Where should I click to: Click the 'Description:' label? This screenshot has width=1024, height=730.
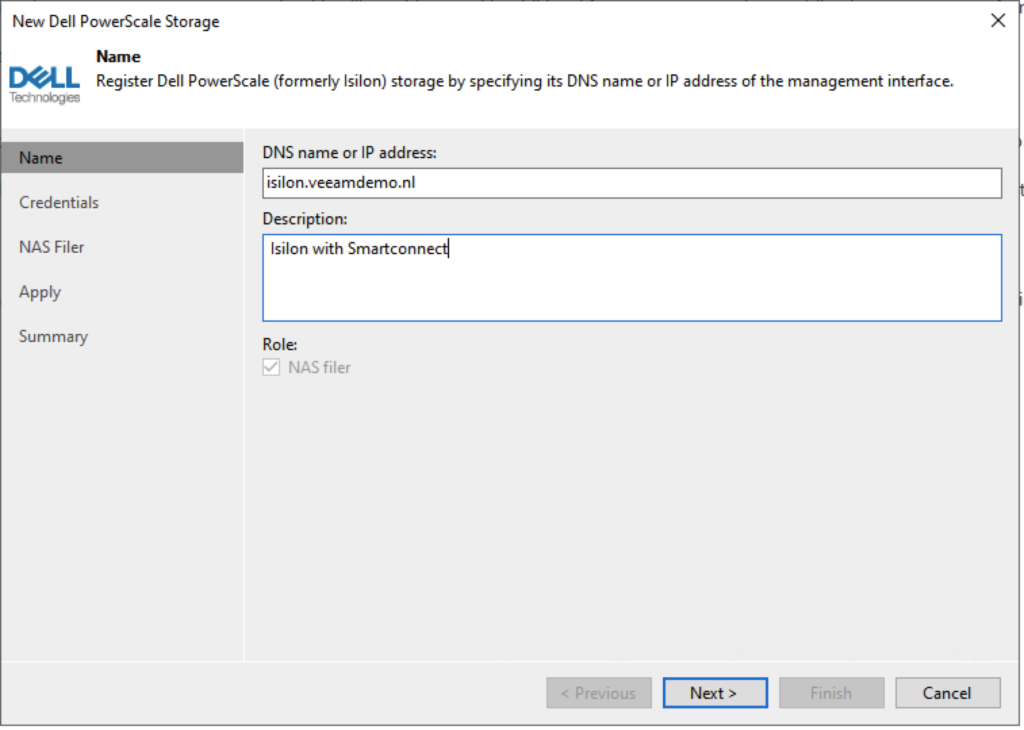(304, 218)
